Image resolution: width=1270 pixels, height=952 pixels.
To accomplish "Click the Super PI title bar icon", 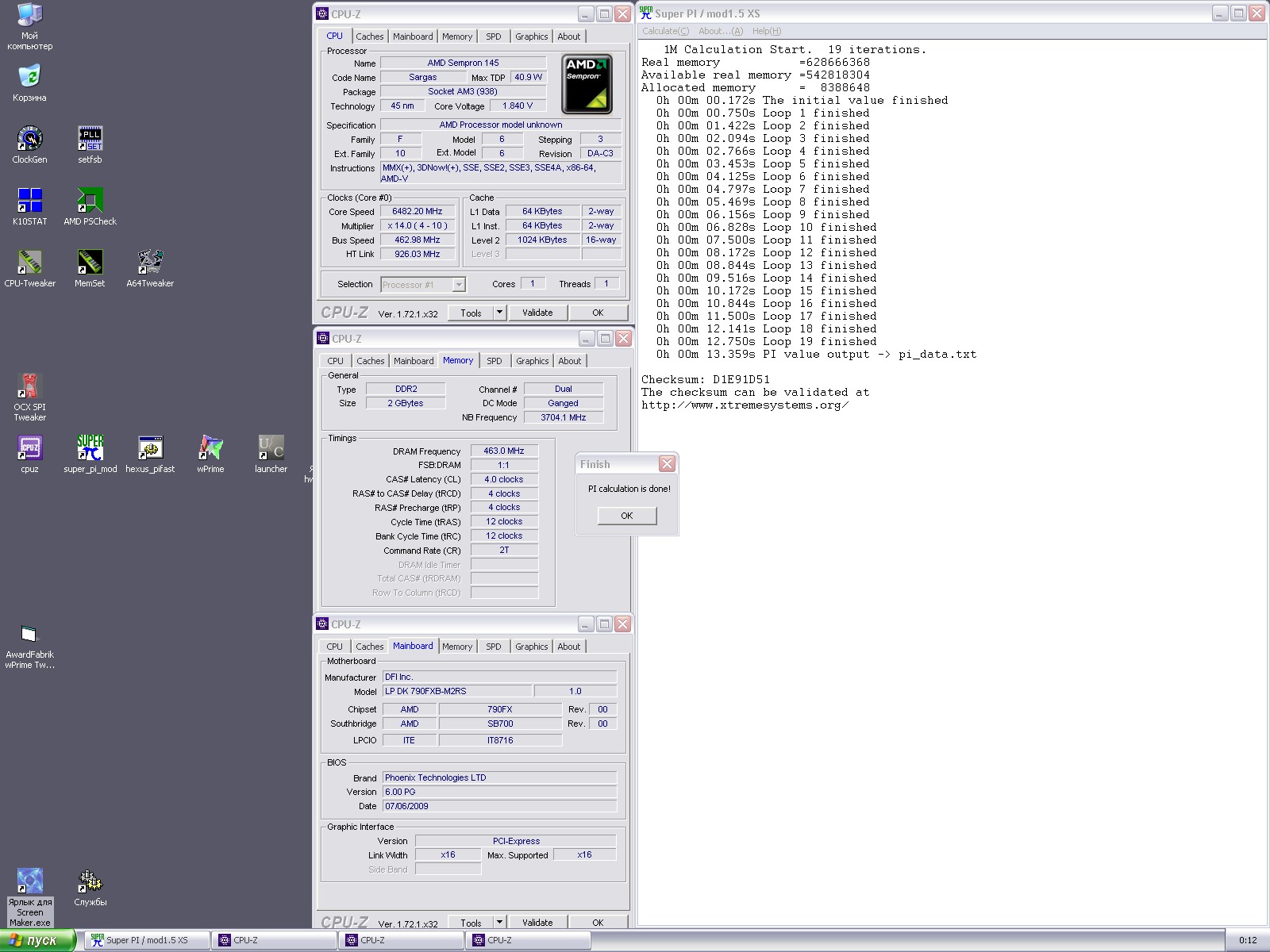I will [x=646, y=13].
